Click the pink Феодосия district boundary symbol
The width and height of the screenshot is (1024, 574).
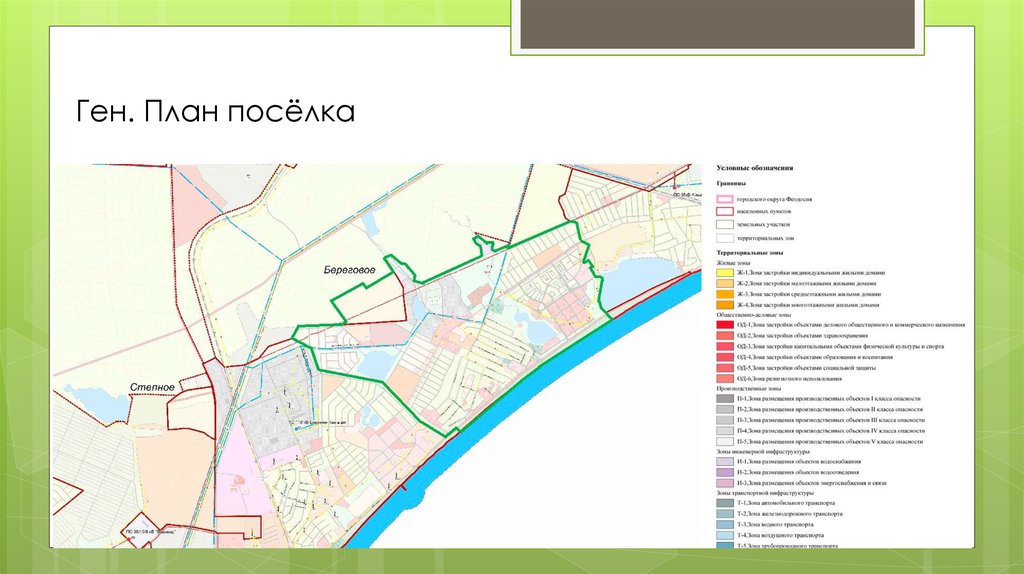tap(725, 200)
